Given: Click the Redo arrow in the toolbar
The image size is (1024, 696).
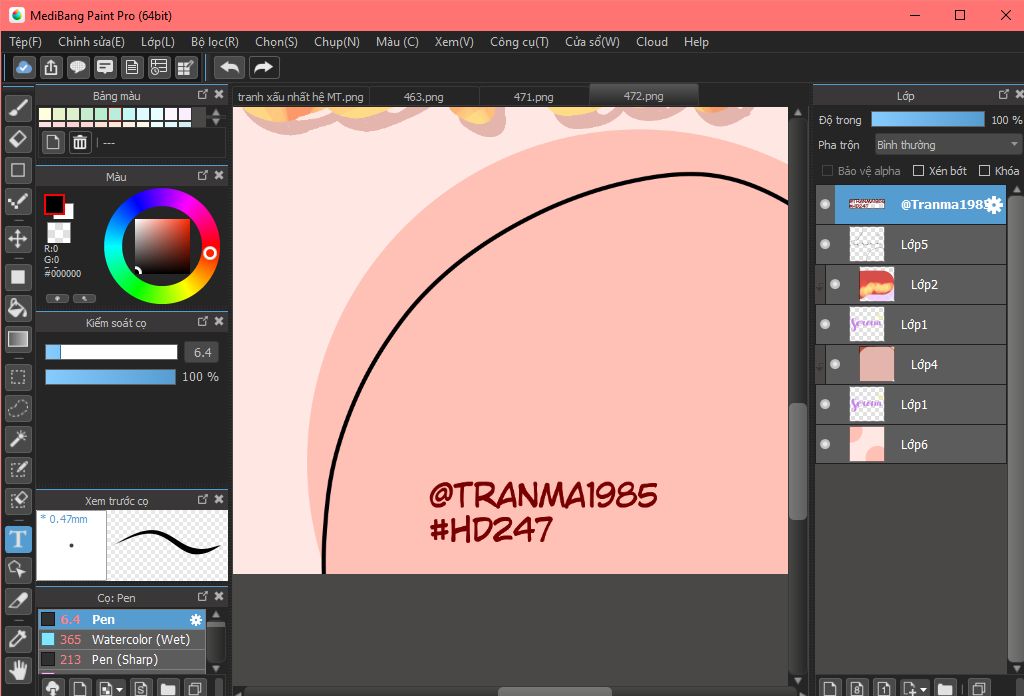Looking at the screenshot, I should 263,67.
